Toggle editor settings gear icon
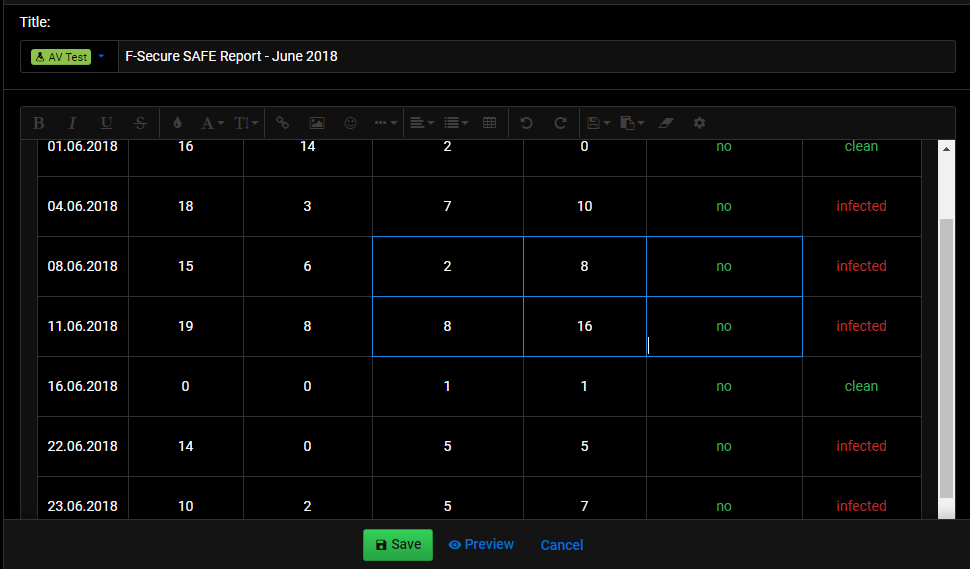 coord(700,123)
